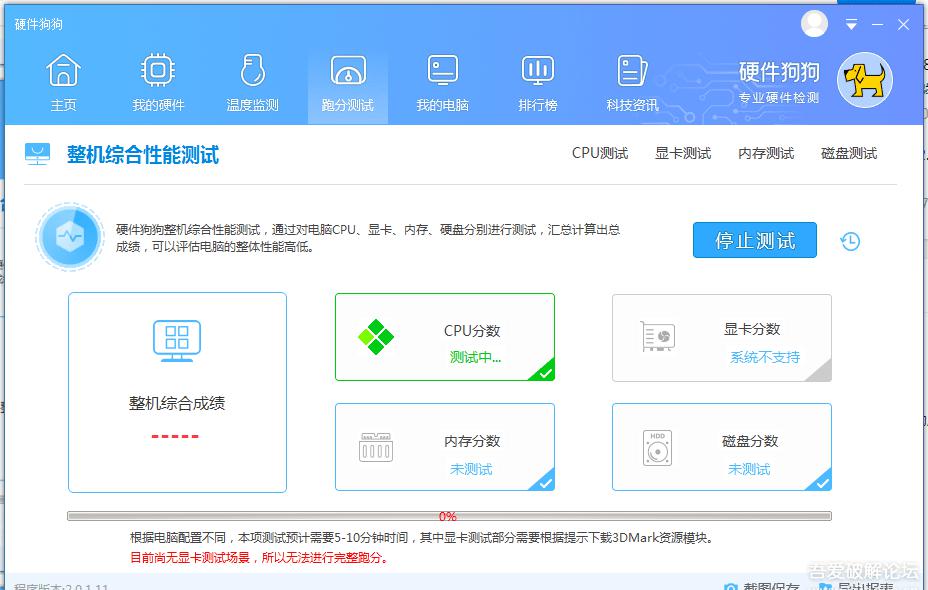
Task: Click the monitor icon above 整机综合成绩
Action: [177, 340]
